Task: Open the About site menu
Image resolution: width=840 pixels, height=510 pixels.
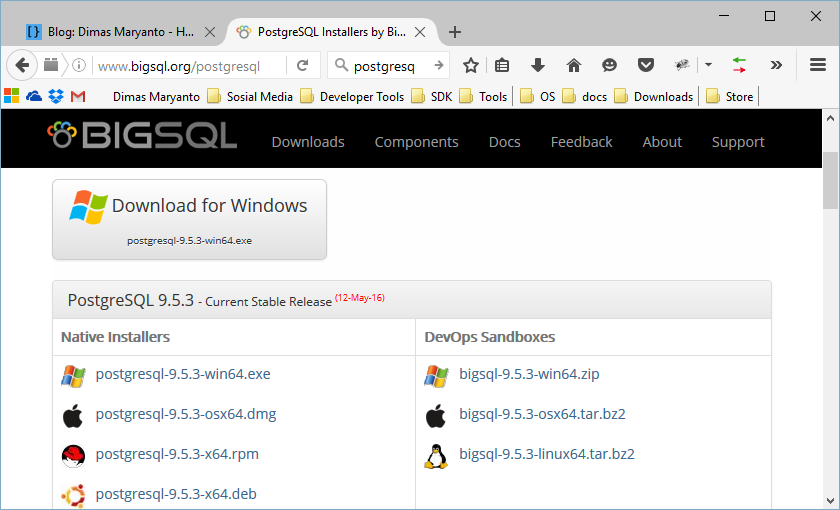Action: 662,142
